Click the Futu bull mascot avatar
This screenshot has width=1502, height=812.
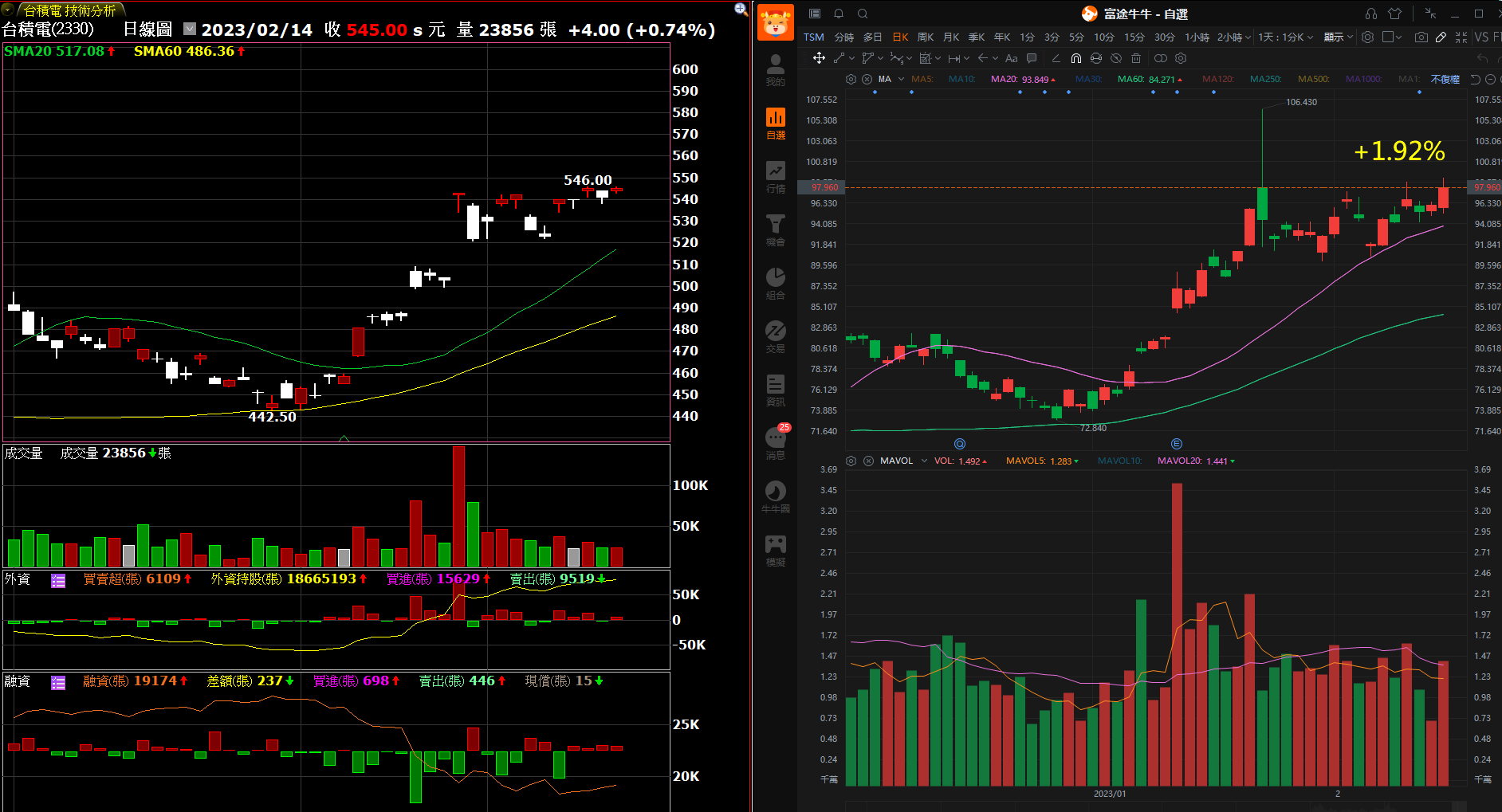pyautogui.click(x=775, y=22)
